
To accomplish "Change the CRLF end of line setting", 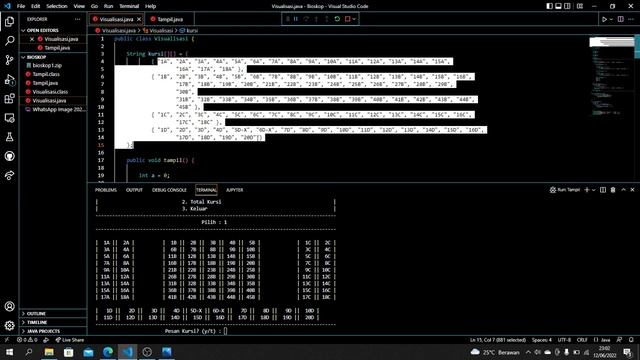I will point(582,340).
